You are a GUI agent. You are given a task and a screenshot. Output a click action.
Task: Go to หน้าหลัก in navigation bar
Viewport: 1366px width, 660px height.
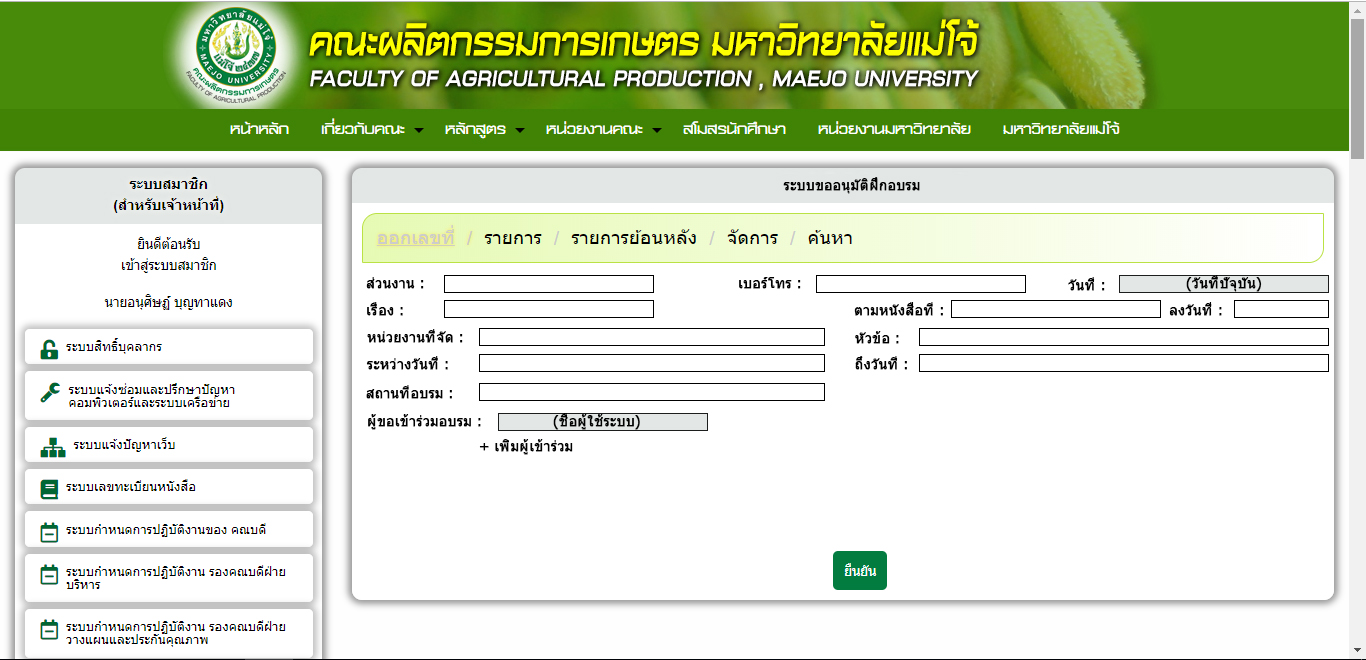(x=259, y=129)
